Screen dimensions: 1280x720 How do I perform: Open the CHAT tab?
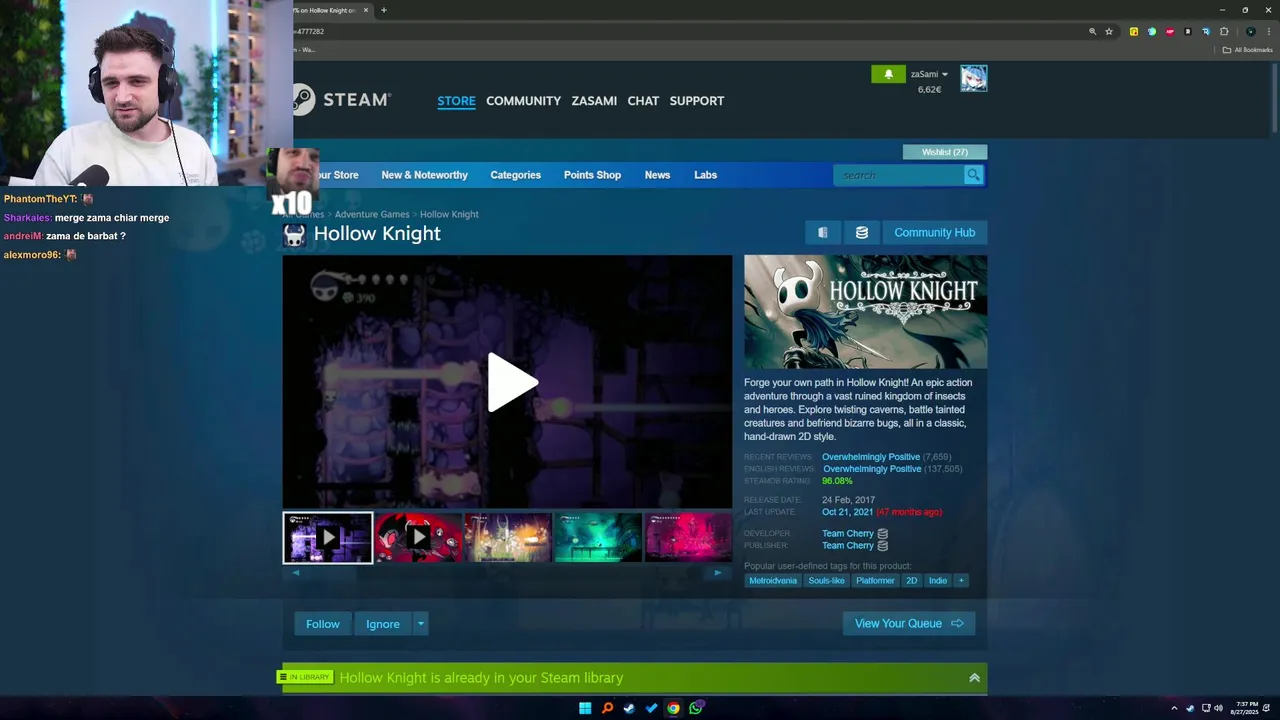[643, 101]
